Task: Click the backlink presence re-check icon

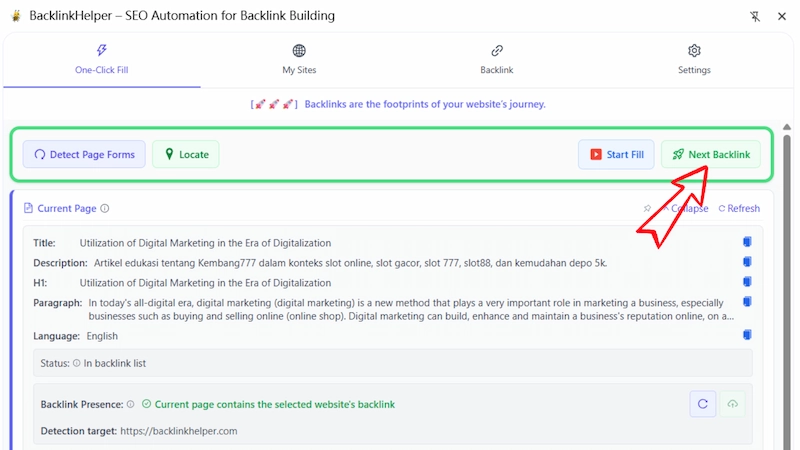Action: pos(703,404)
